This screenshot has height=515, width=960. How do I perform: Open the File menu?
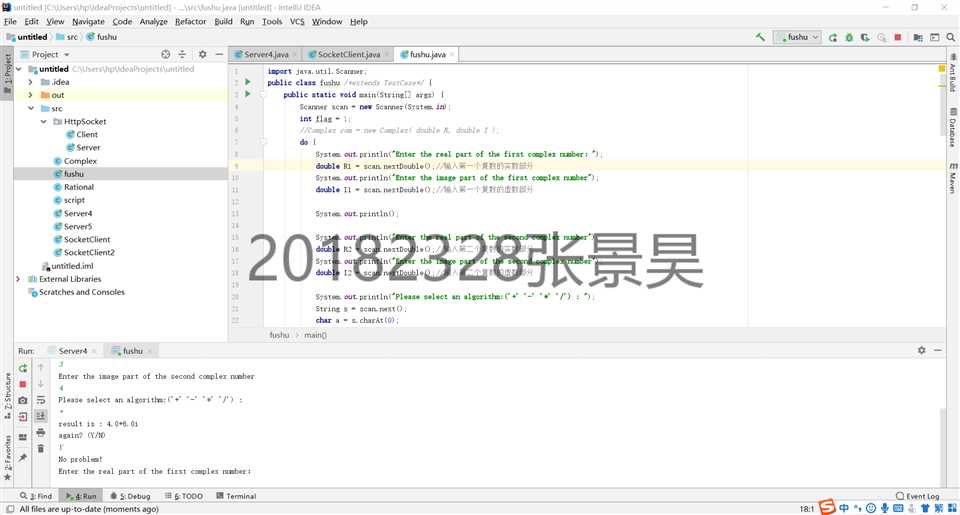pos(10,21)
